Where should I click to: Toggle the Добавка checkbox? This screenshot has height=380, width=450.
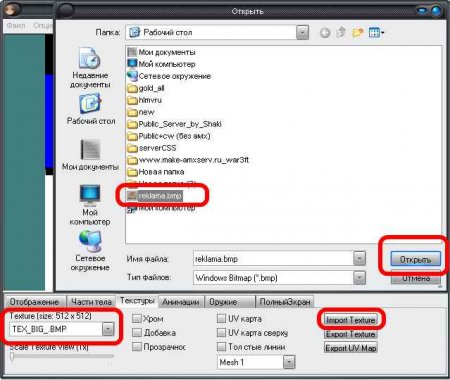pyautogui.click(x=137, y=332)
